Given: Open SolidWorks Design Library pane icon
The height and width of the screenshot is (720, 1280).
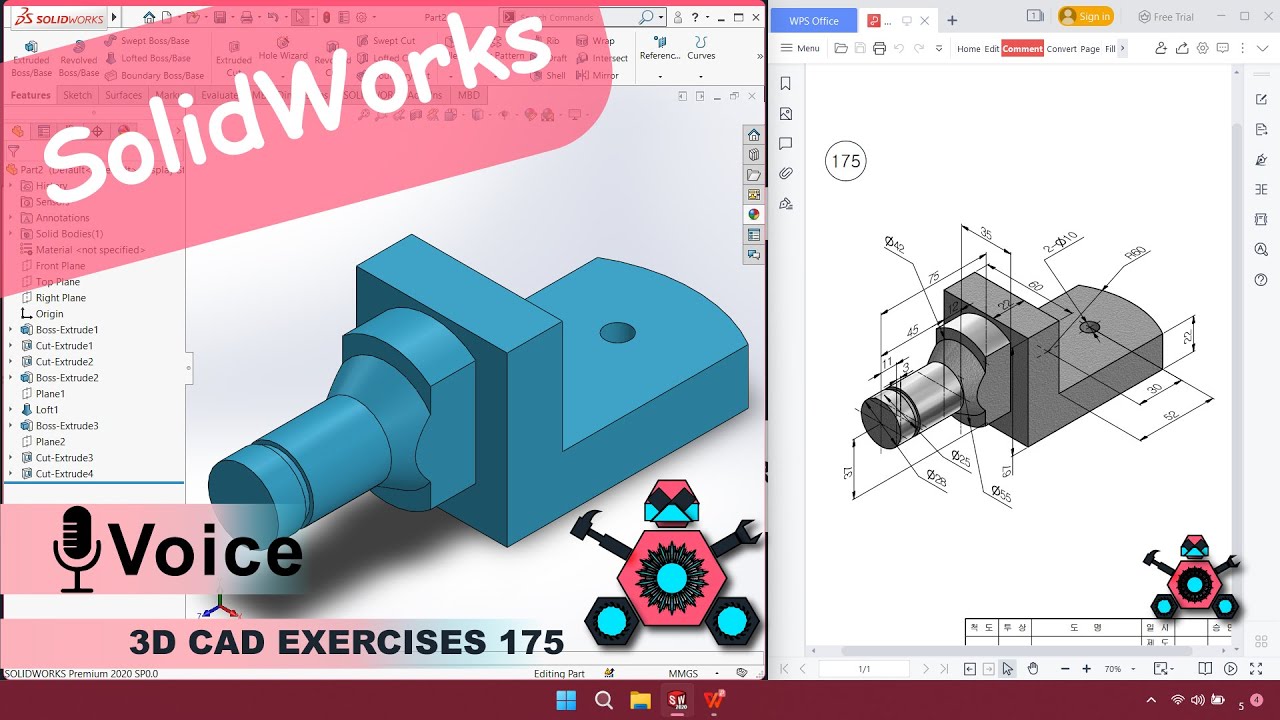Looking at the screenshot, I should click(x=754, y=154).
